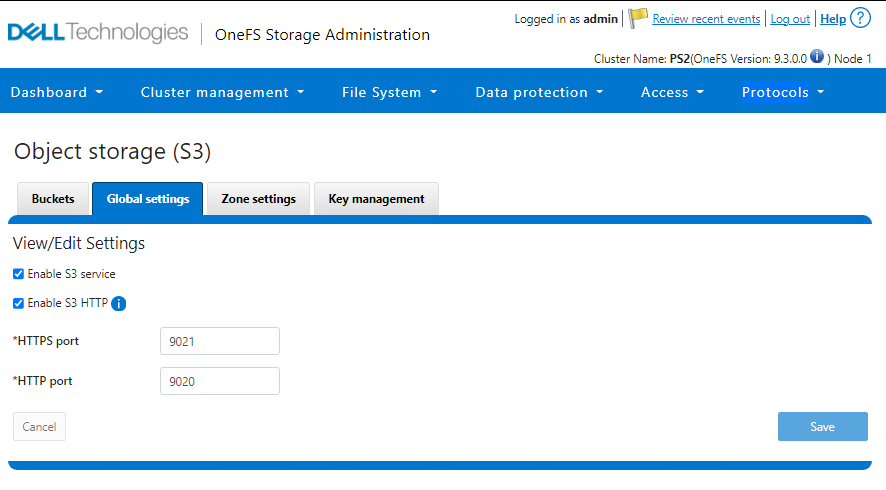
Task: Open the Protocols dropdown menu
Action: coord(782,92)
